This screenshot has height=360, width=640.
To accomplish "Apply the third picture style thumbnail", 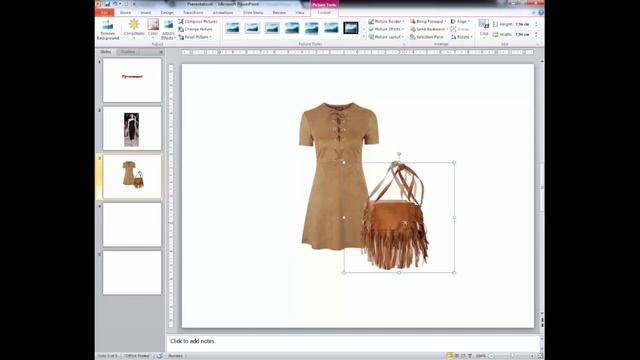I will [272, 28].
